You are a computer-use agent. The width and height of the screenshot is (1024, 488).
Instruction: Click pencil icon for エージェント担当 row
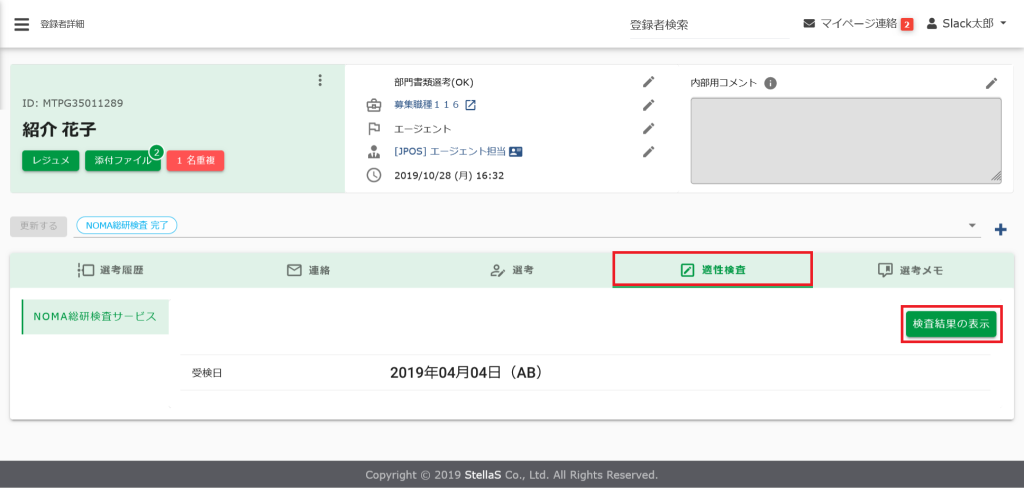click(648, 152)
